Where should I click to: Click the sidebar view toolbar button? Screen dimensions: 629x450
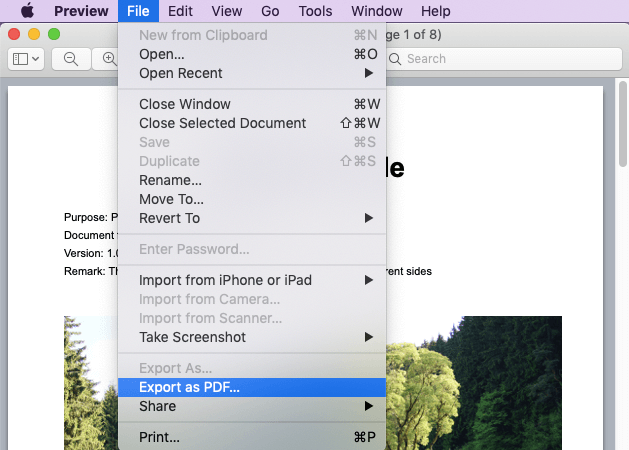(x=25, y=59)
